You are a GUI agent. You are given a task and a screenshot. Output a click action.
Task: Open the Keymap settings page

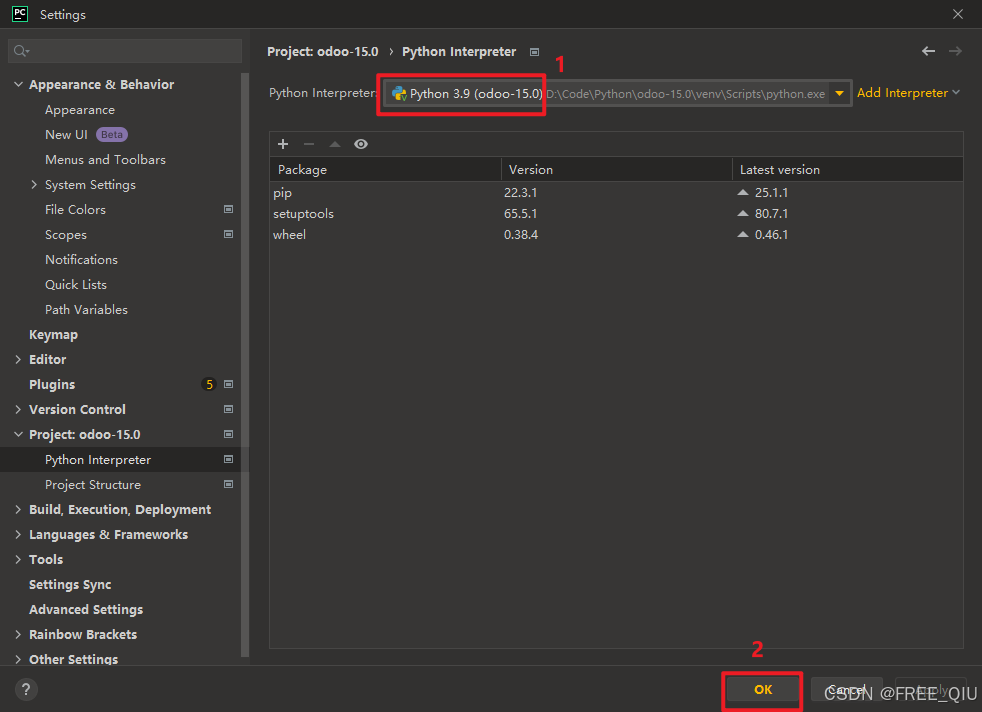[53, 334]
